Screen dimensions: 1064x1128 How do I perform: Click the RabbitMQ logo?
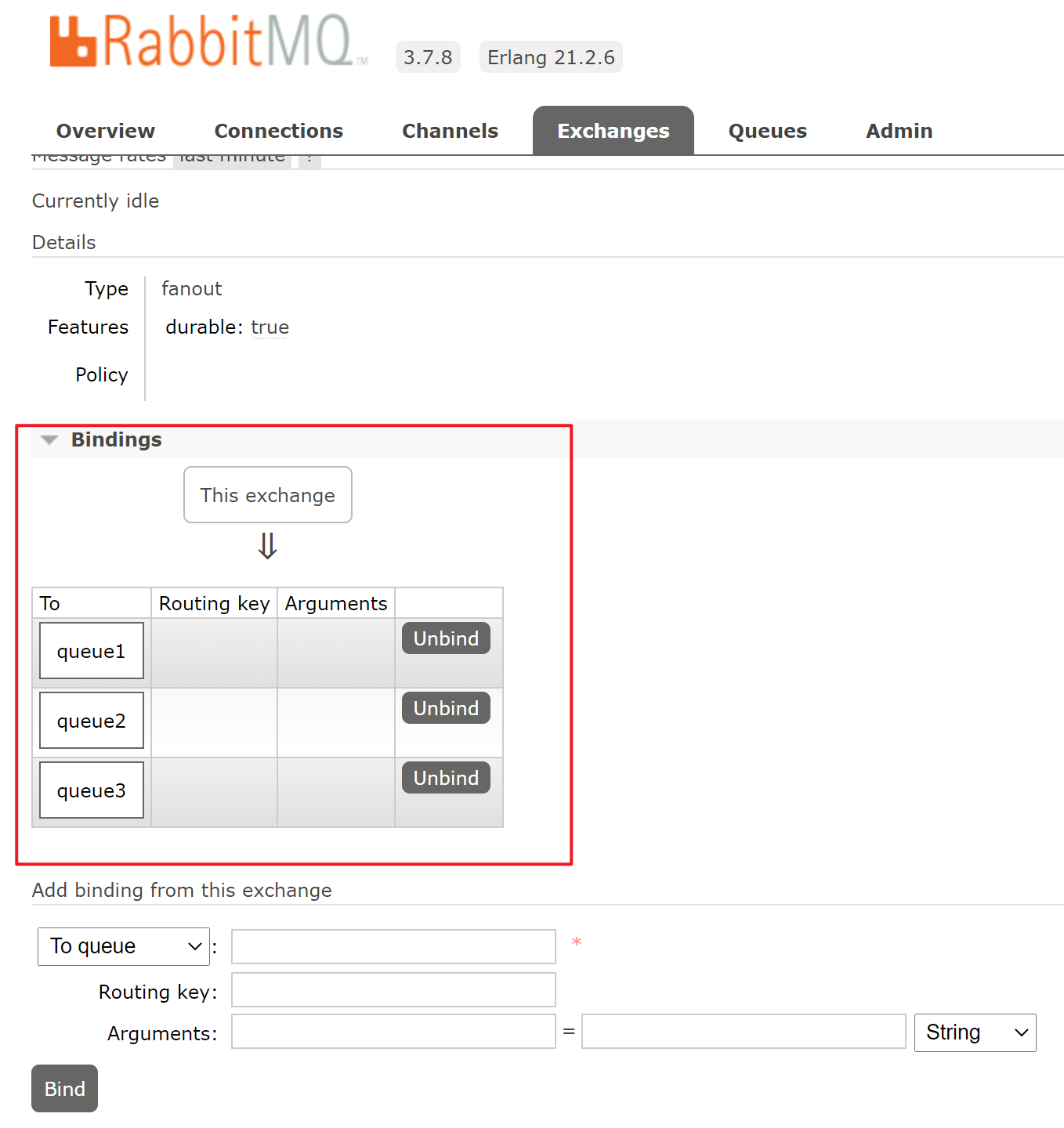[x=207, y=42]
